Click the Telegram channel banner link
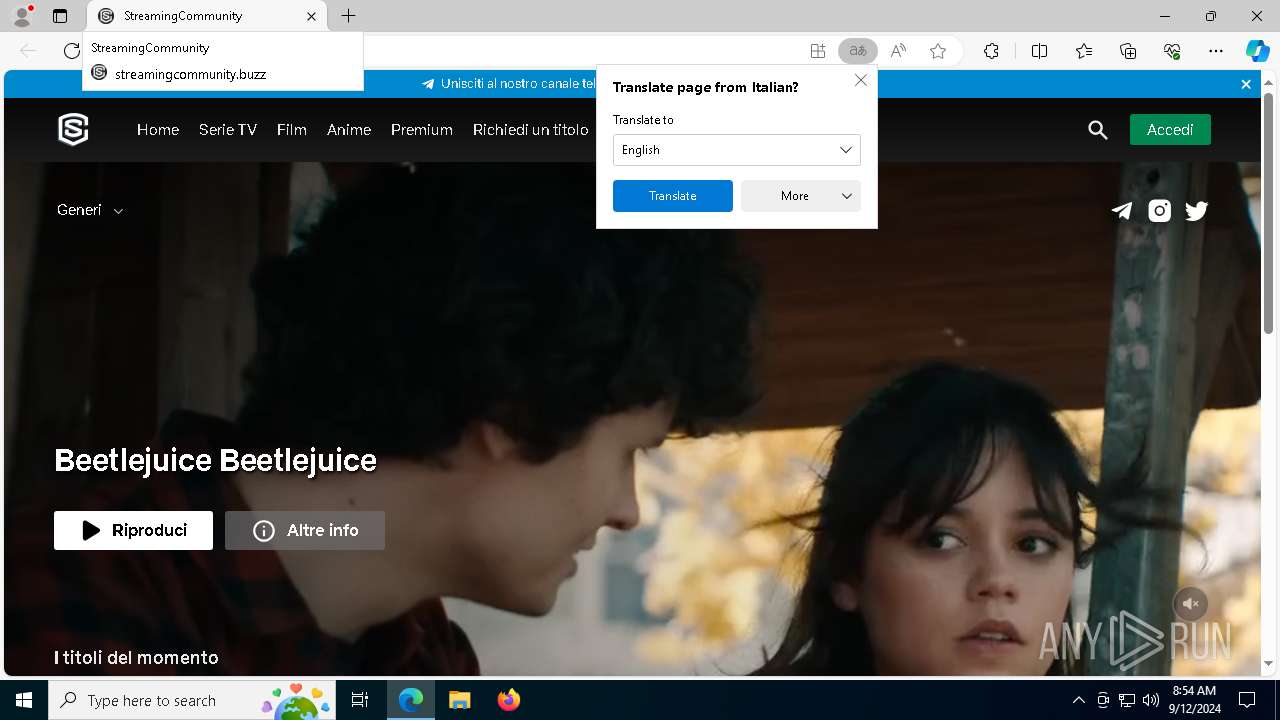Screen dimensions: 1280x720 508,84
